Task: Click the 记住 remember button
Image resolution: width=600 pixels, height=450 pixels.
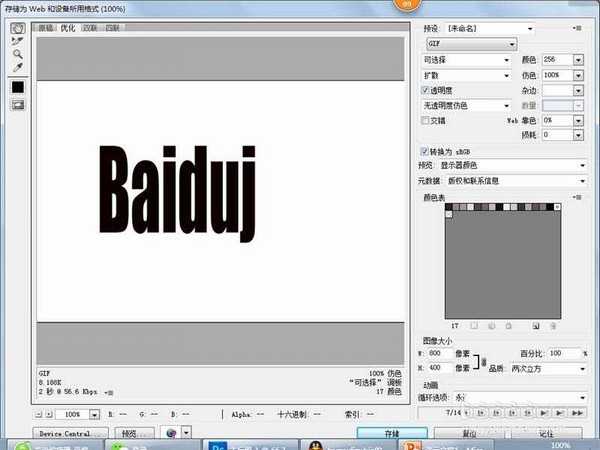Action: tap(547, 434)
